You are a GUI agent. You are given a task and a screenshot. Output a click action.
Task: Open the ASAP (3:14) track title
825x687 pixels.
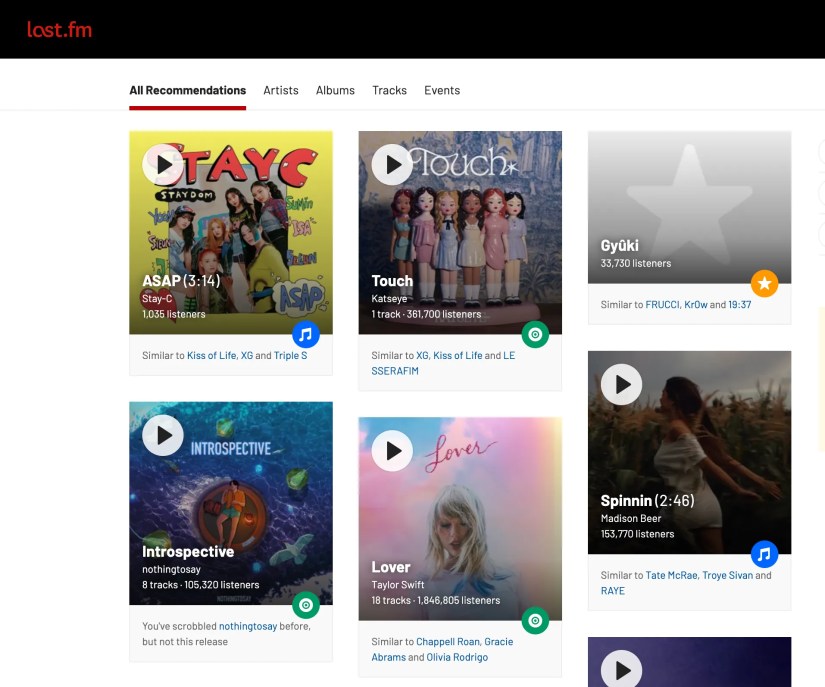(181, 280)
